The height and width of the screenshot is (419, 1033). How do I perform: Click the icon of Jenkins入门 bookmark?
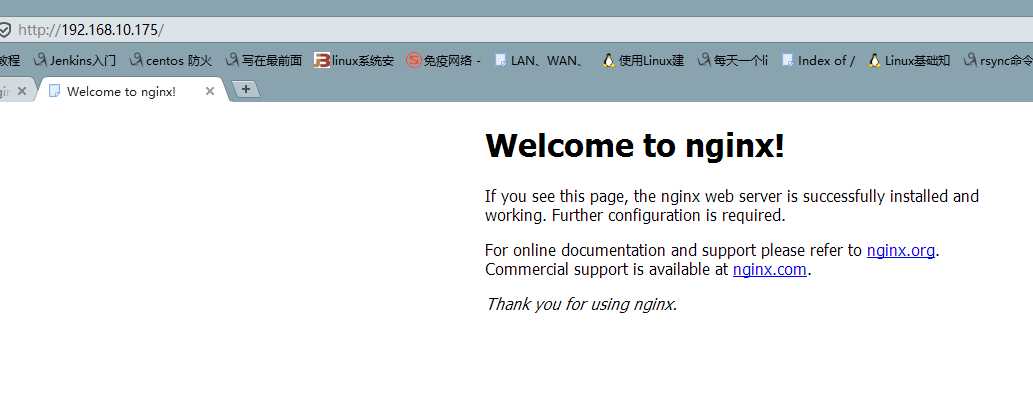pos(40,60)
